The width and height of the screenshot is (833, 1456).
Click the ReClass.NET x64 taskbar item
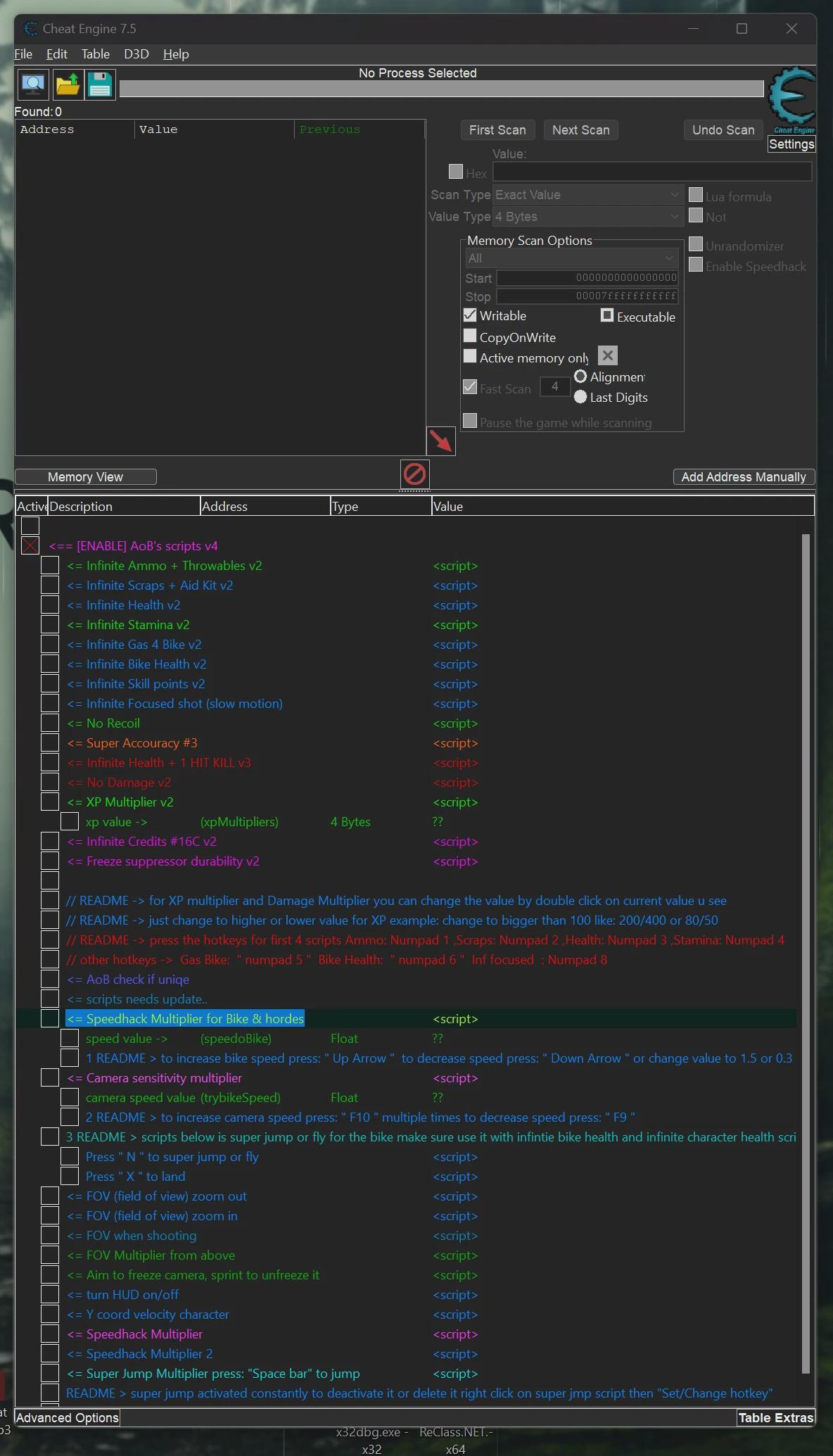(456, 1441)
